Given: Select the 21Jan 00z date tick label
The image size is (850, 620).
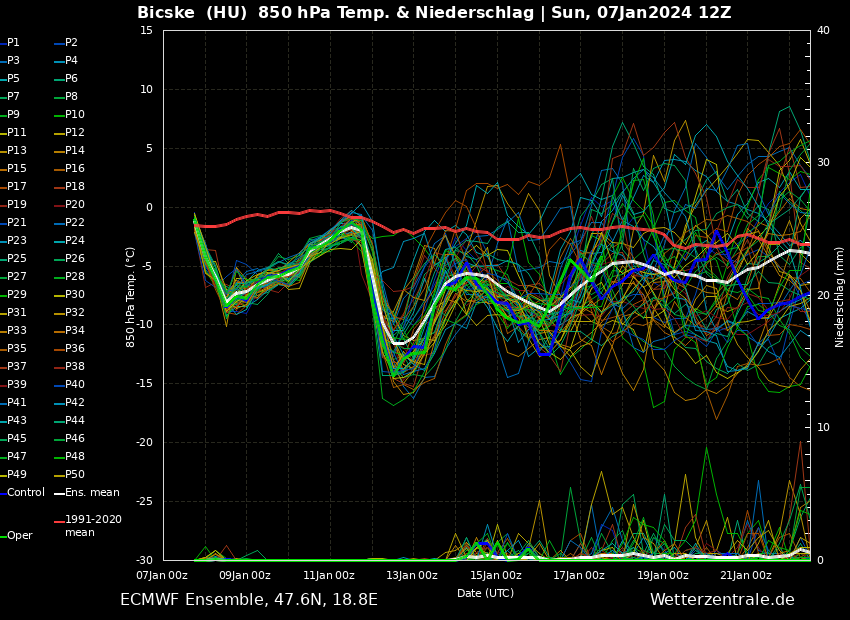Looking at the screenshot, I should tap(746, 575).
